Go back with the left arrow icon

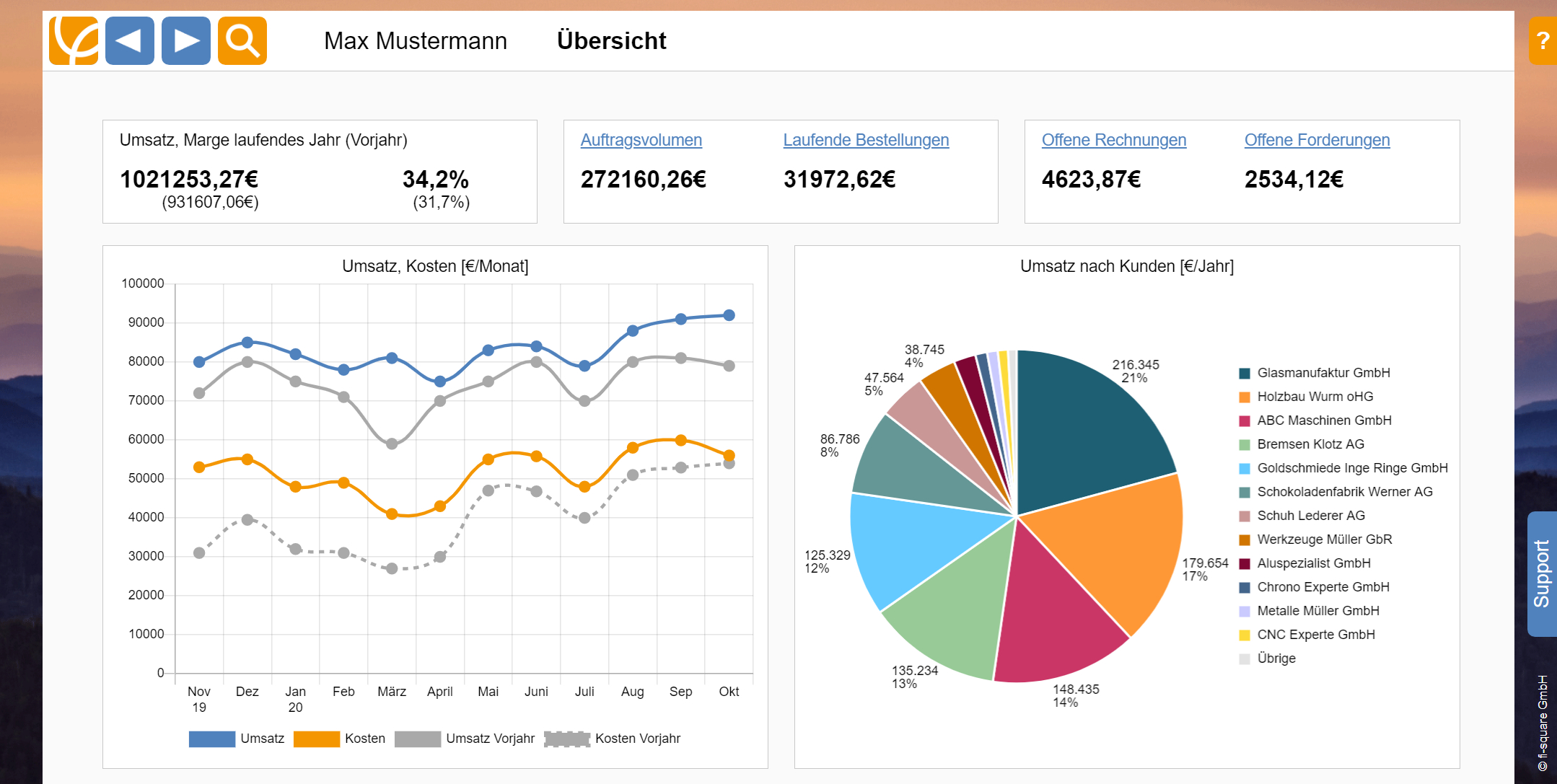click(130, 41)
